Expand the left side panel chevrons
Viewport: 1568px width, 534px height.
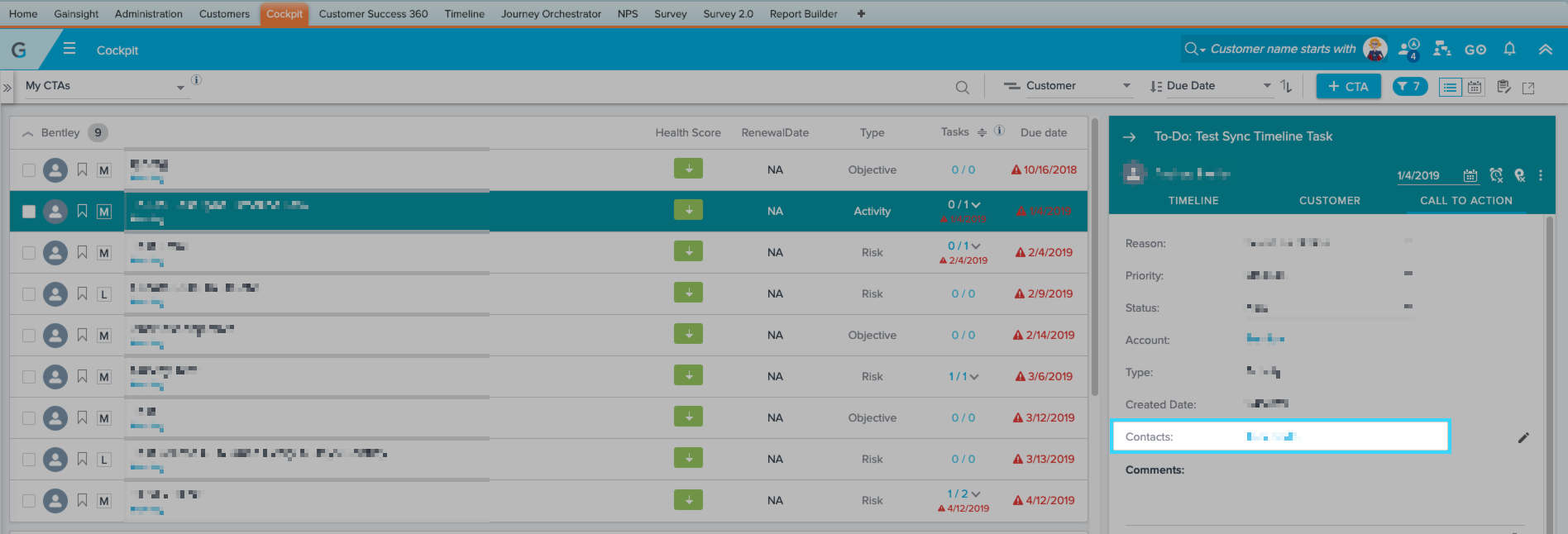tap(7, 87)
